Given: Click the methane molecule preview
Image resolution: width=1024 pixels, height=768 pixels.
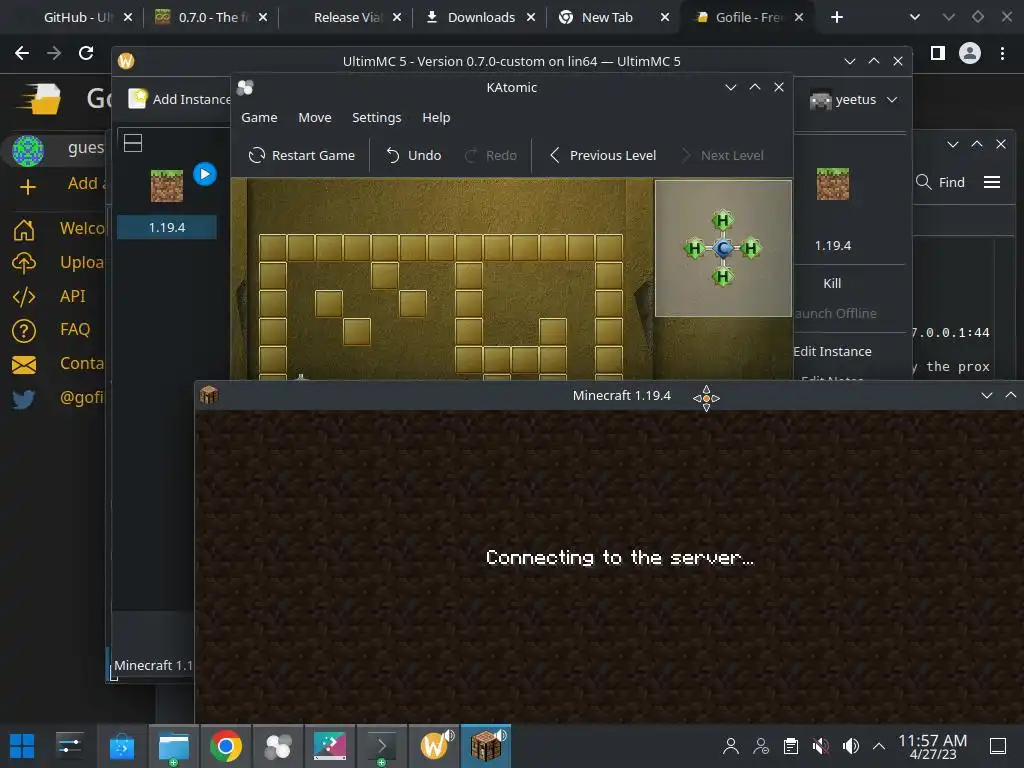Looking at the screenshot, I should point(723,248).
